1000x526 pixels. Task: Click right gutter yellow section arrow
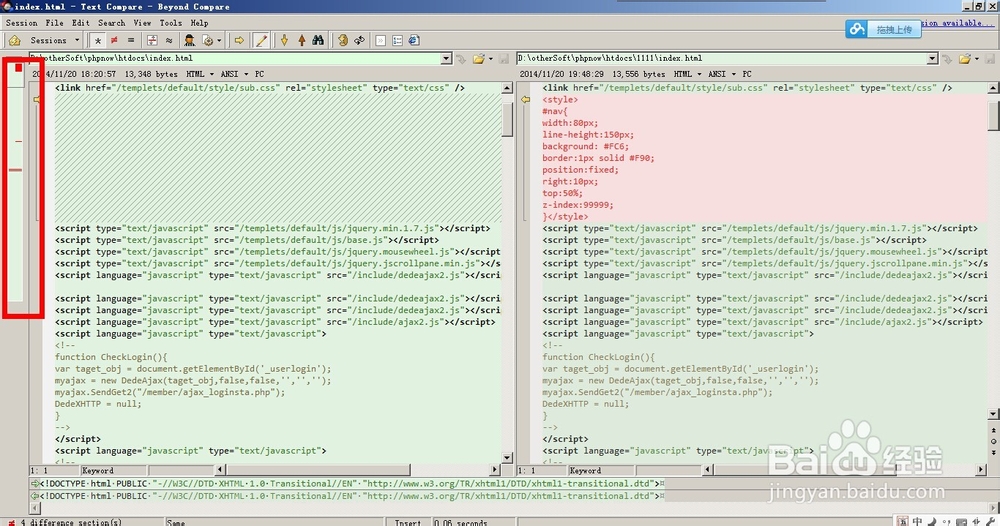[526, 99]
